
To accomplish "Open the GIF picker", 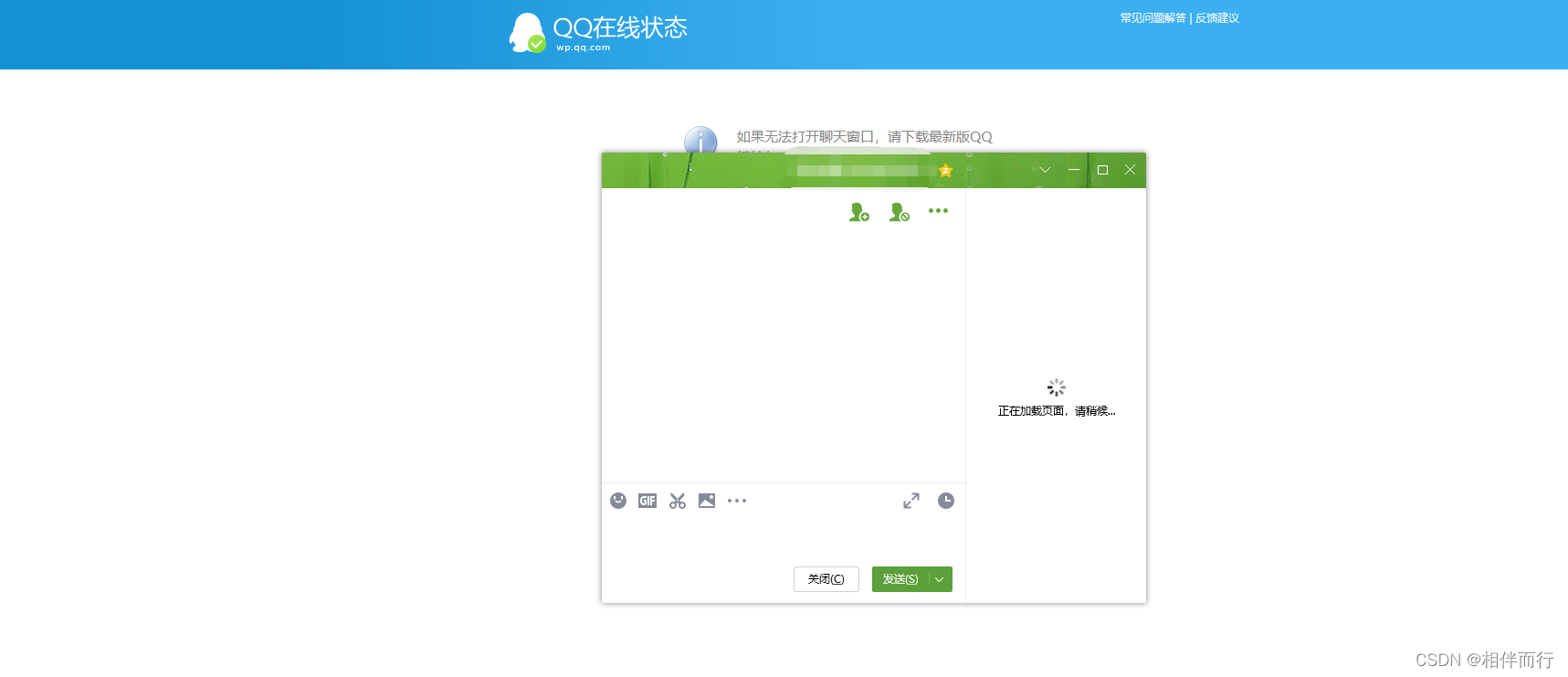I will point(647,501).
